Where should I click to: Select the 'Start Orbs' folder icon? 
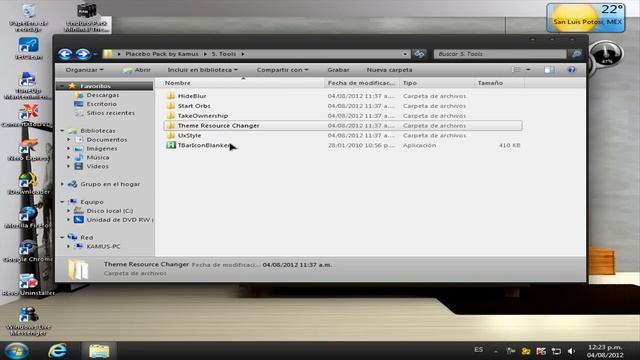(171, 106)
